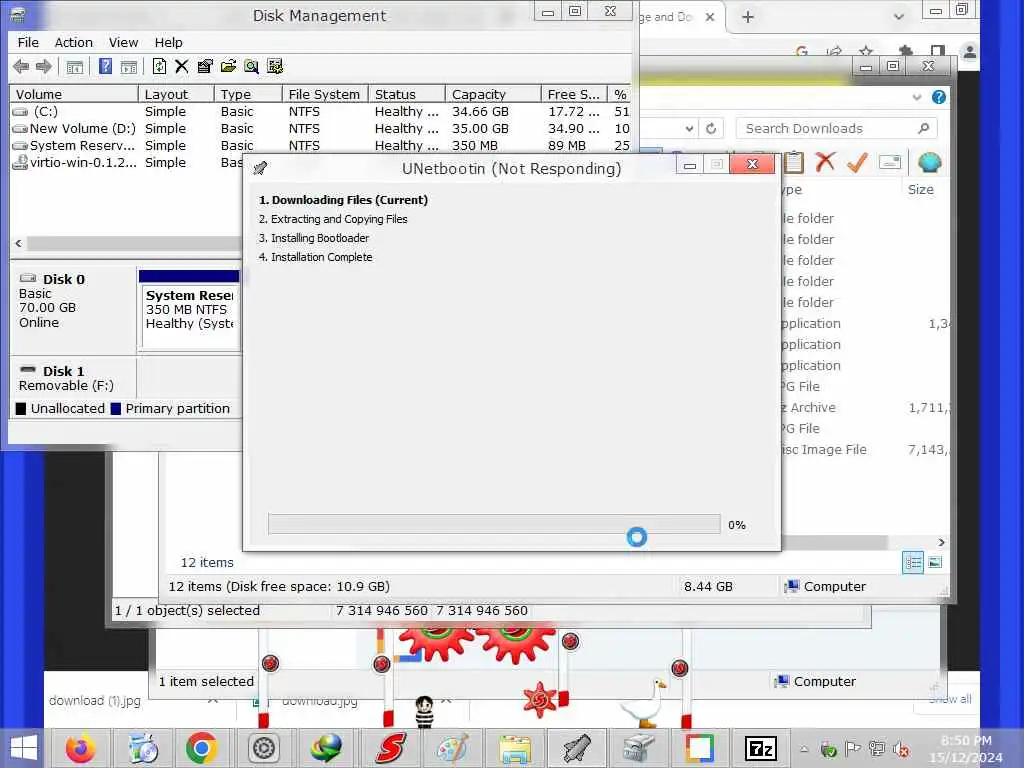Open Paint palette icon on taskbar

click(453, 748)
